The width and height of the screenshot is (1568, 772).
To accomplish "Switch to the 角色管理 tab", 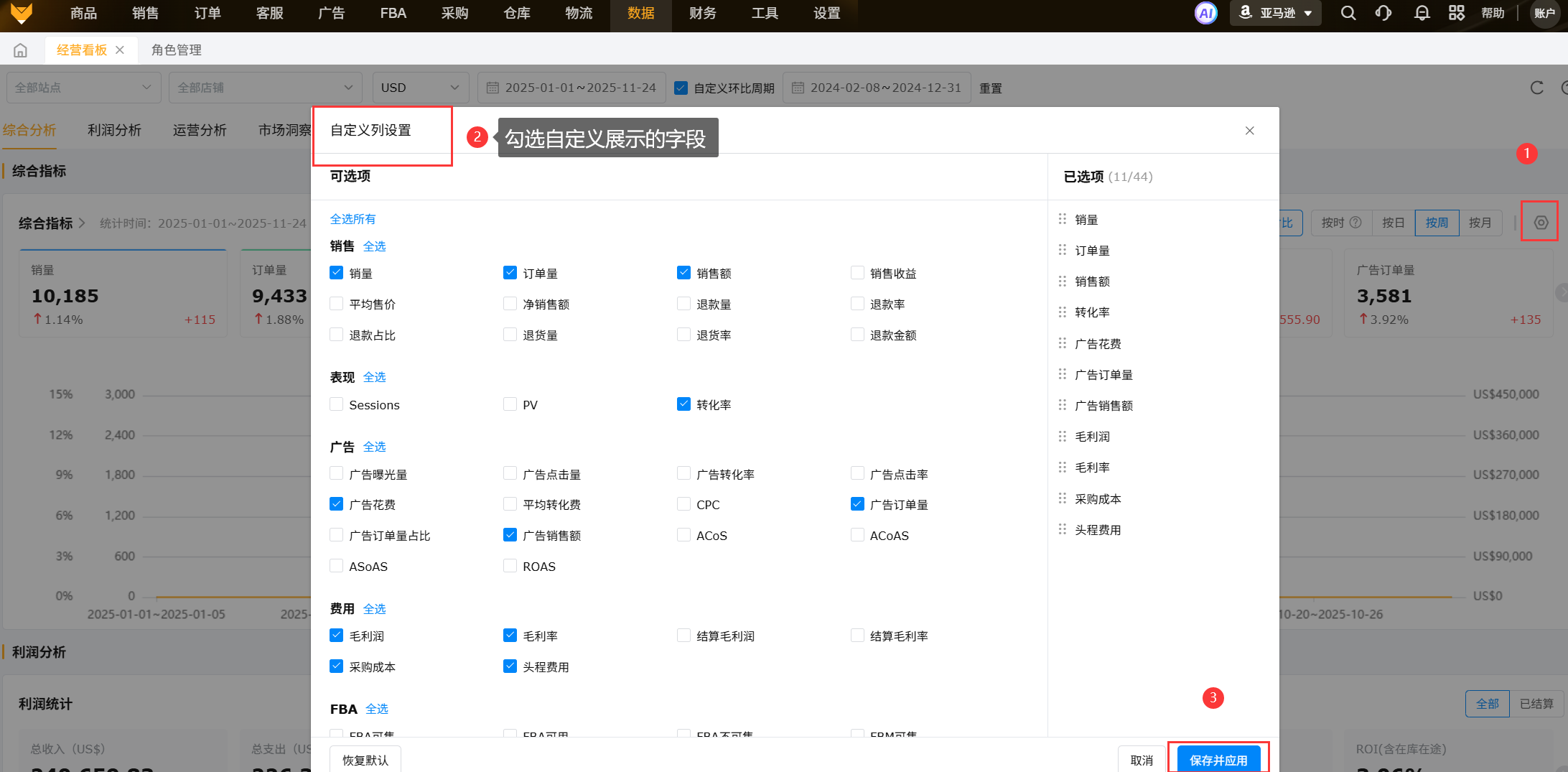I will click(177, 50).
